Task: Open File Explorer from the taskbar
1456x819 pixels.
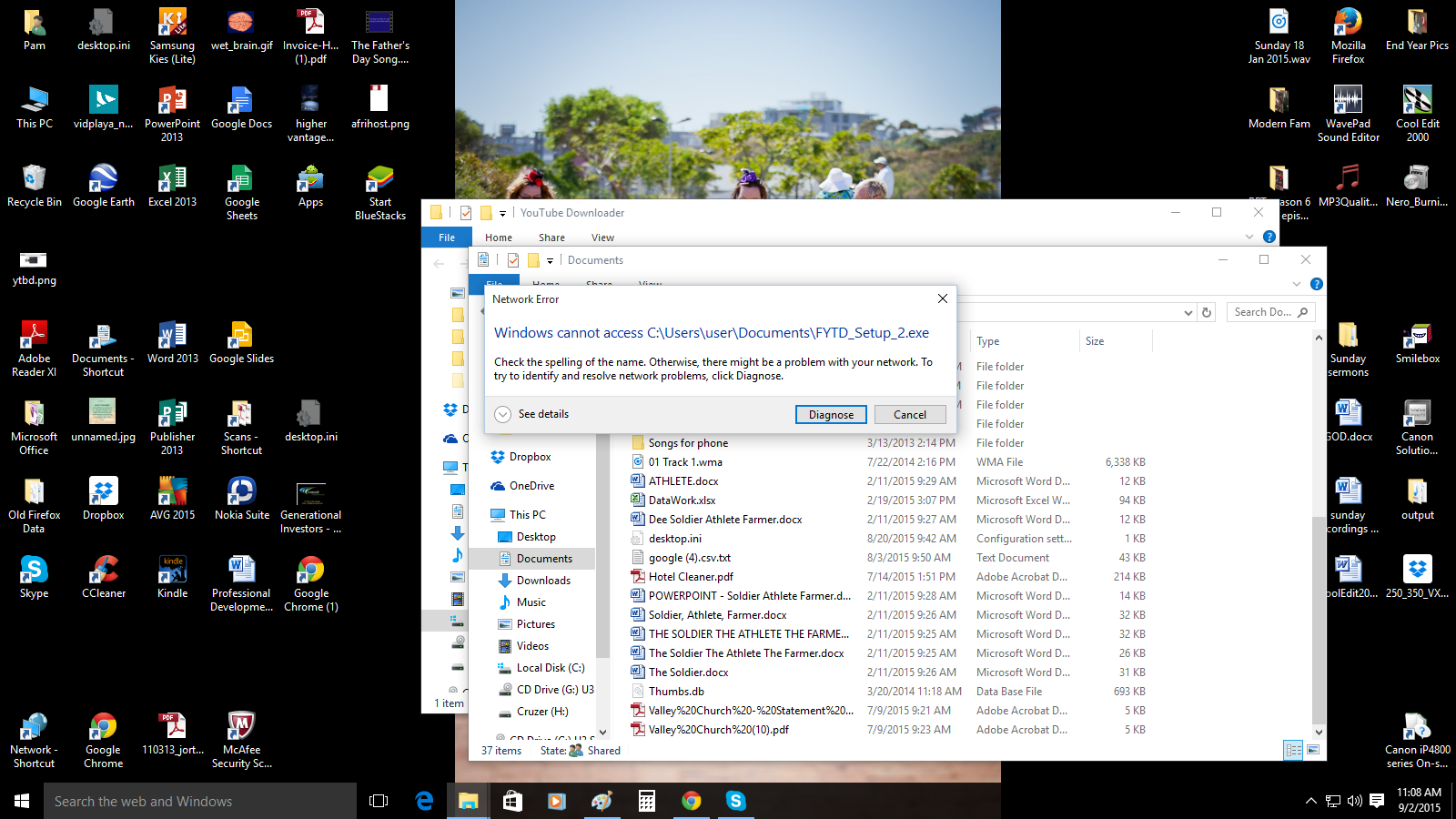Action: click(x=468, y=801)
